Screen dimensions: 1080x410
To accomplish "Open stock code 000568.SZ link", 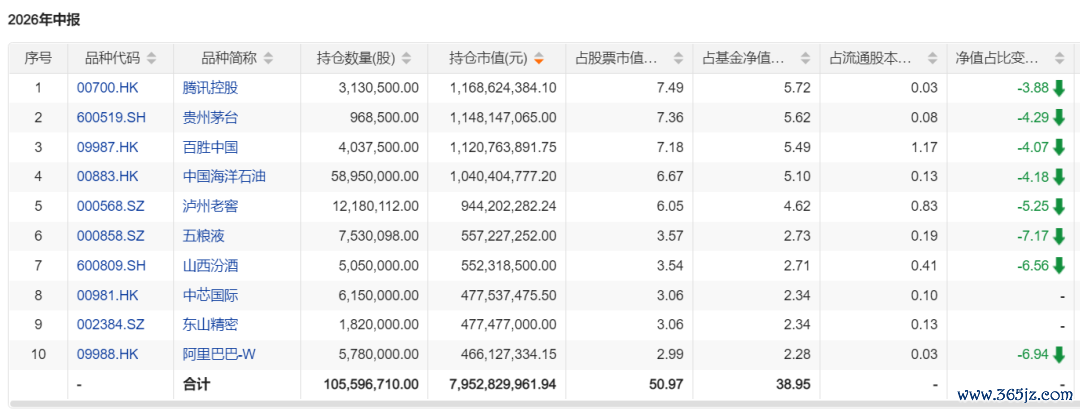I will tap(111, 206).
